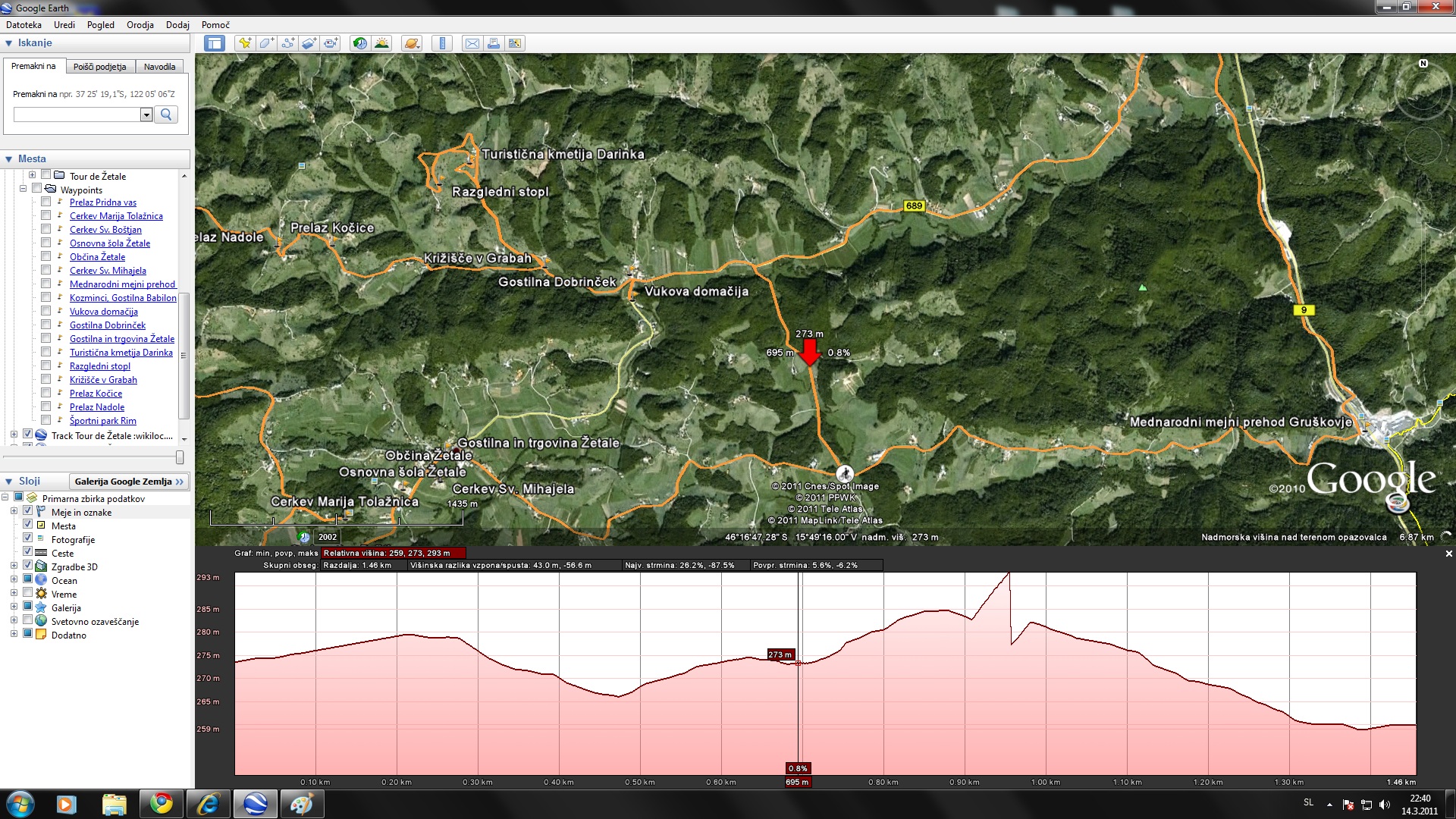Click the print icon in toolbar
Image resolution: width=1456 pixels, height=819 pixels.
point(494,43)
